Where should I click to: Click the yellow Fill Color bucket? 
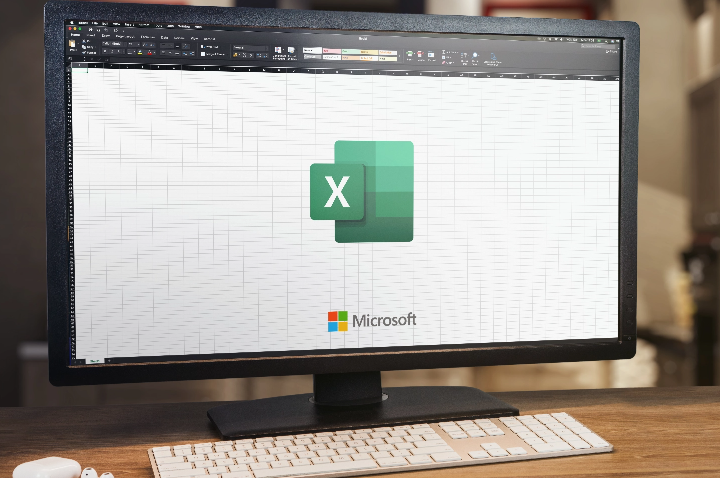coord(140,52)
